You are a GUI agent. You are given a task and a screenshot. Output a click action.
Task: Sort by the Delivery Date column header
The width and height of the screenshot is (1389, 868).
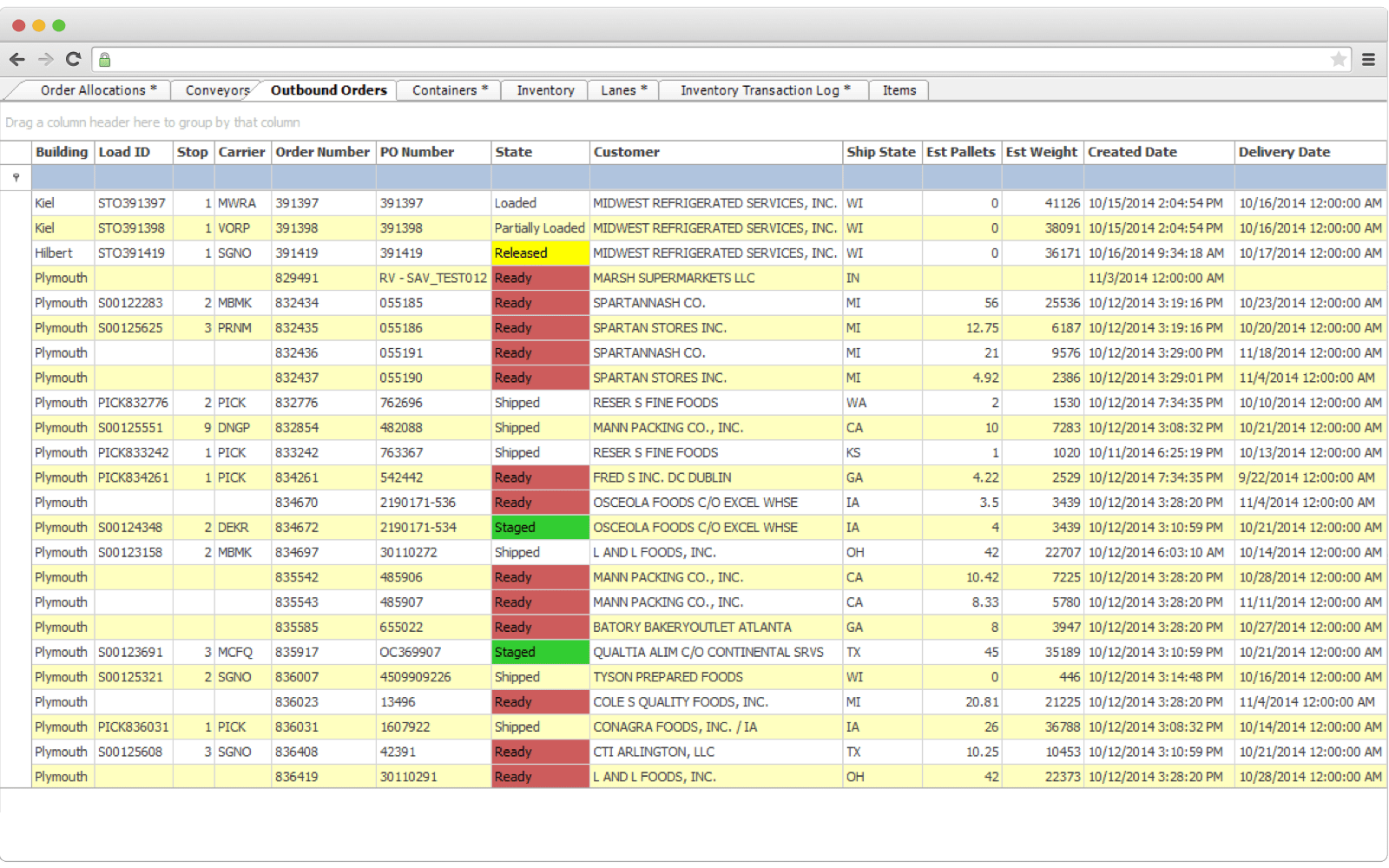pos(1310,152)
